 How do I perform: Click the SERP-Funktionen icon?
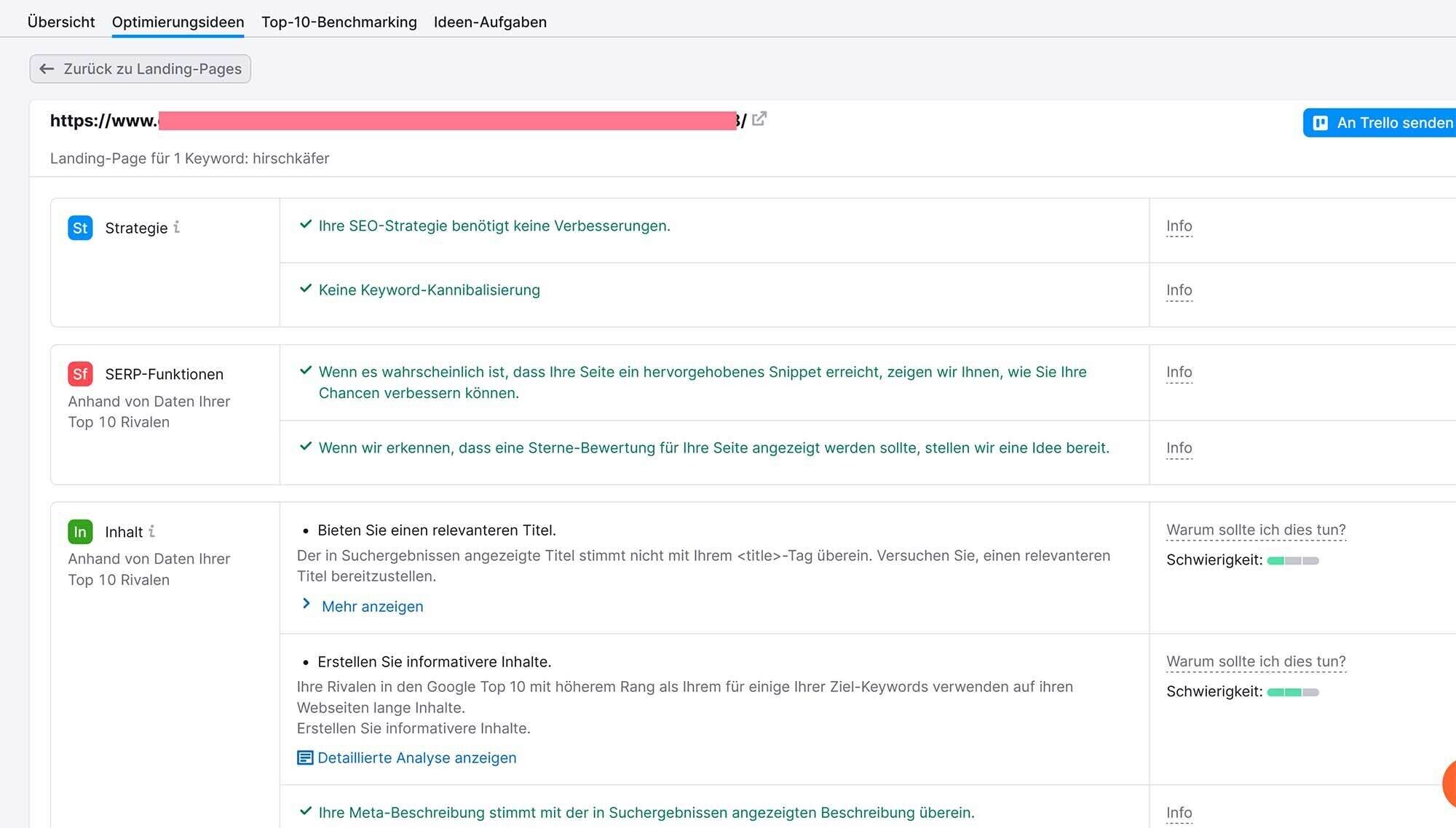(x=80, y=373)
